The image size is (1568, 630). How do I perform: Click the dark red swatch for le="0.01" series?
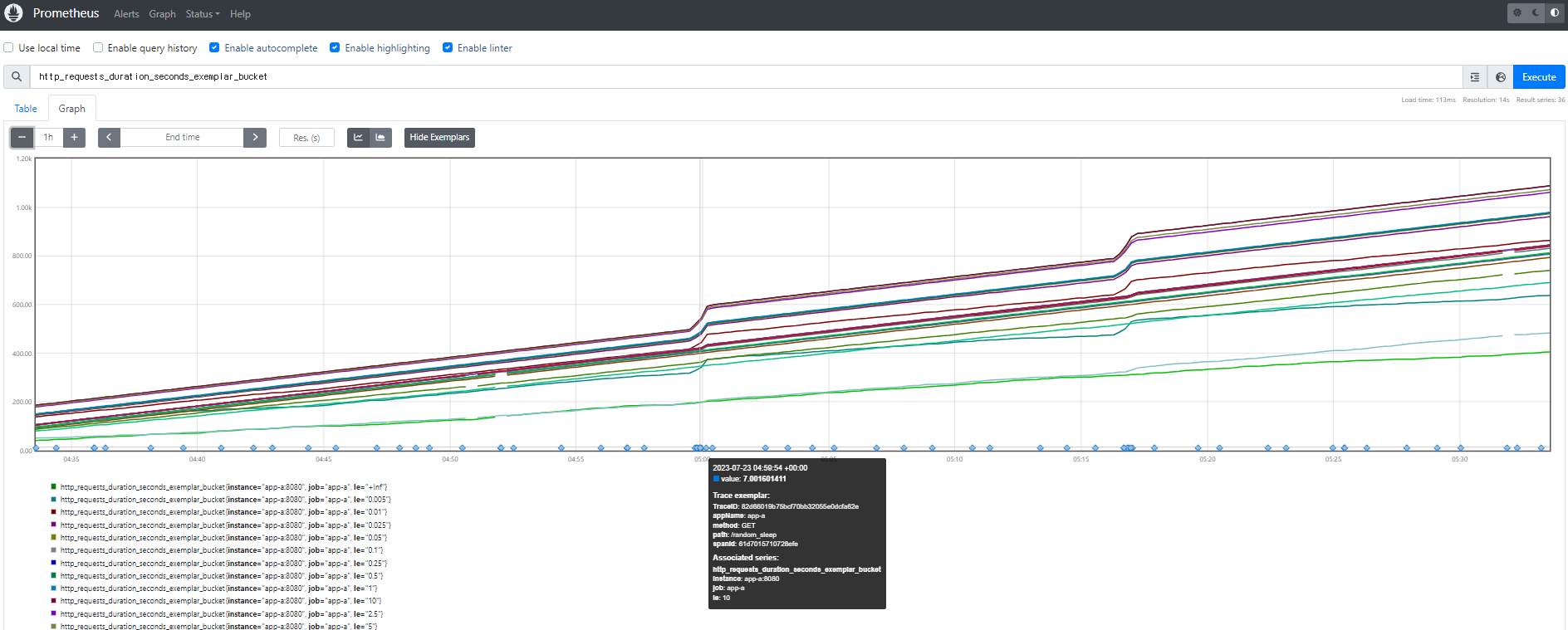coord(54,512)
